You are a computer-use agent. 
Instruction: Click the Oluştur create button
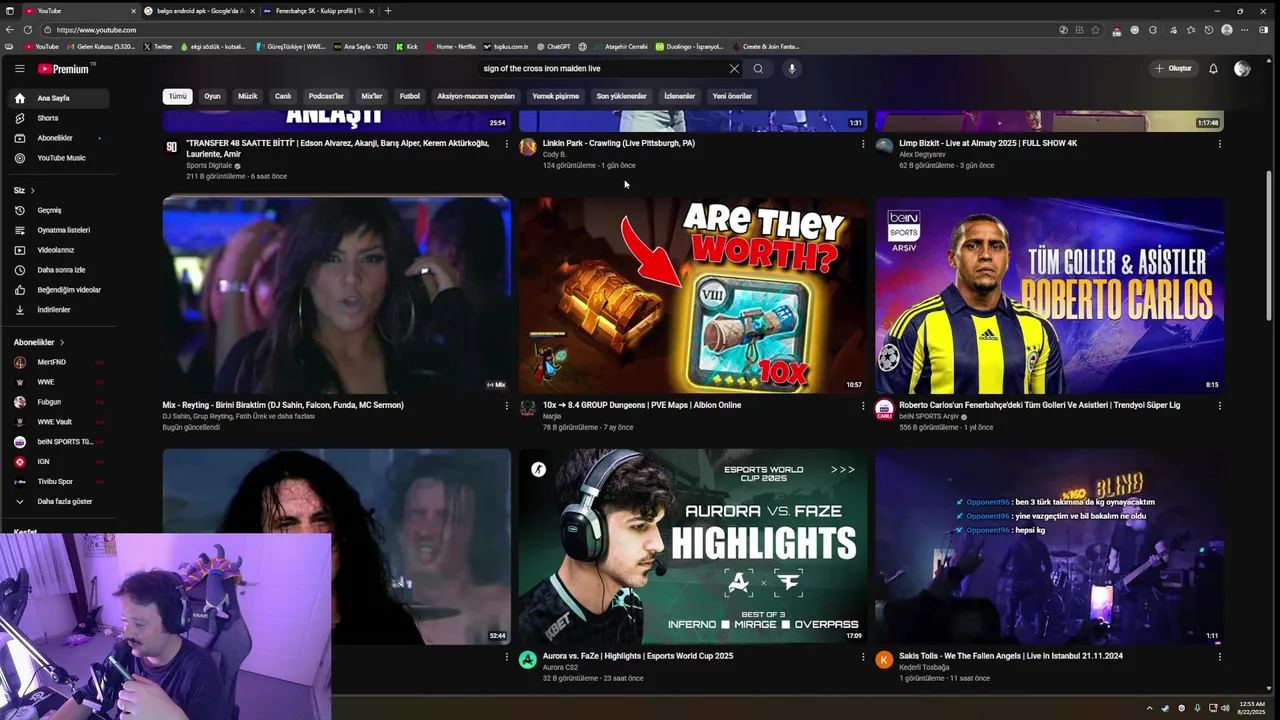click(1173, 69)
